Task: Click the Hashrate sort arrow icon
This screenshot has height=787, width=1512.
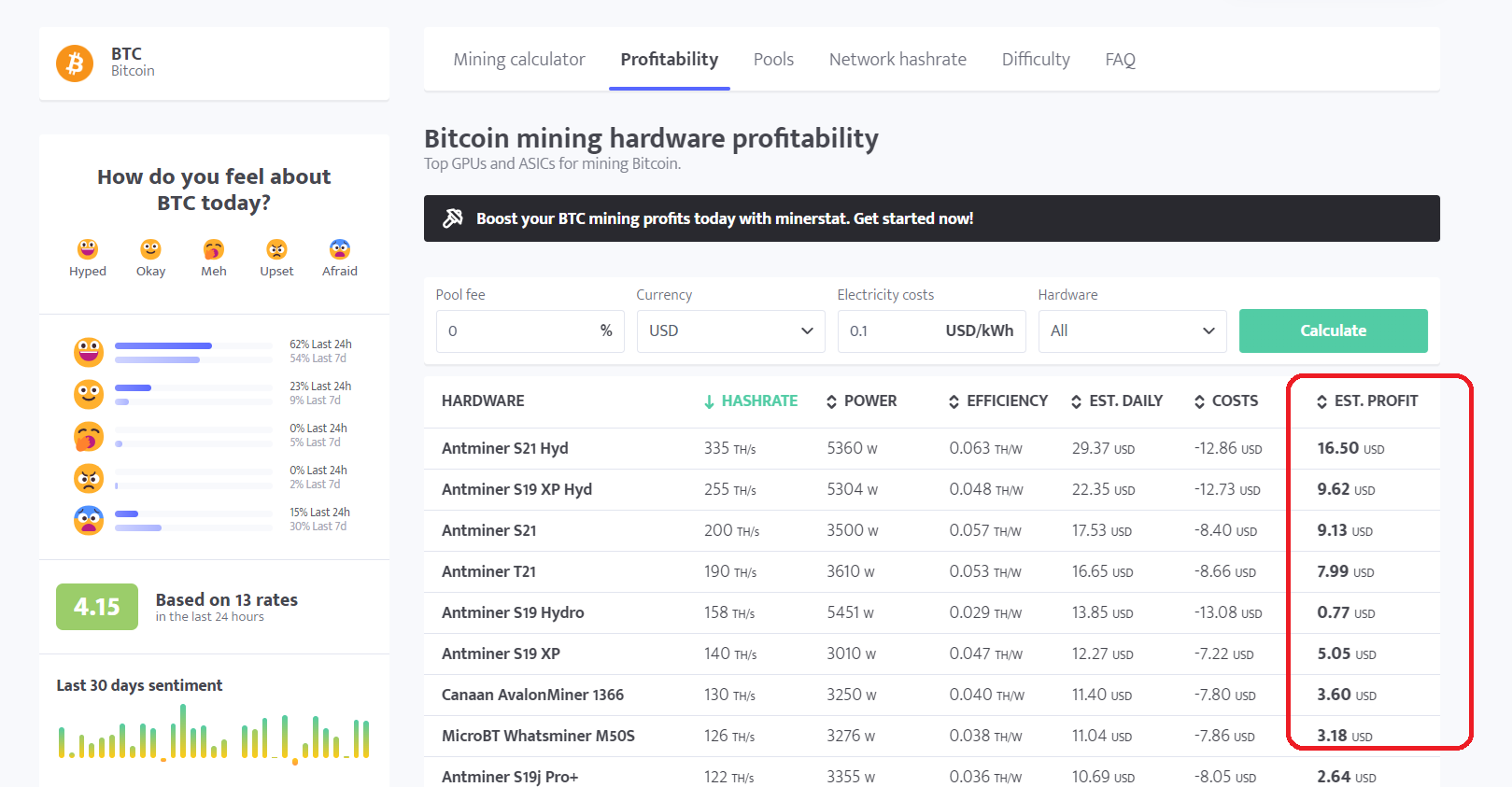Action: pos(710,401)
